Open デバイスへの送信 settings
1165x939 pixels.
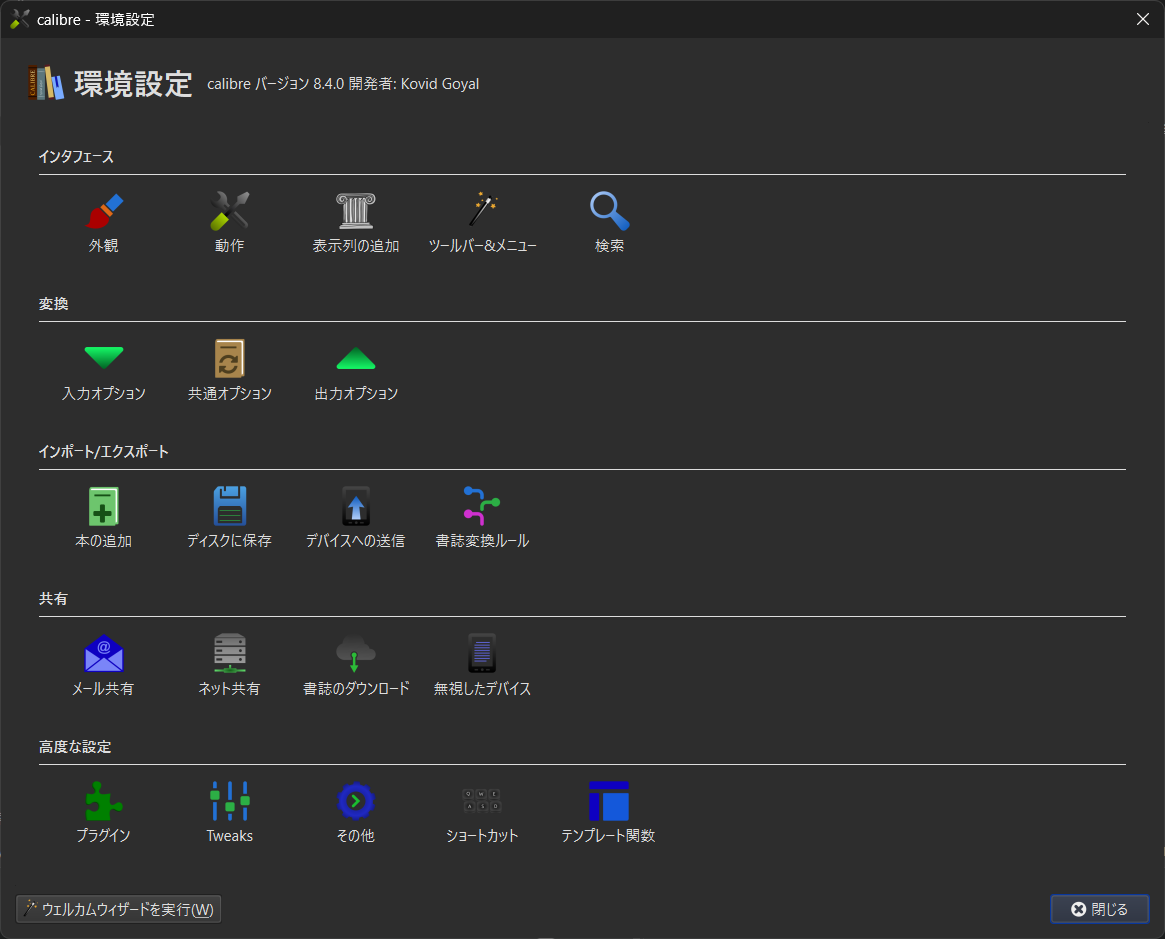coord(356,514)
